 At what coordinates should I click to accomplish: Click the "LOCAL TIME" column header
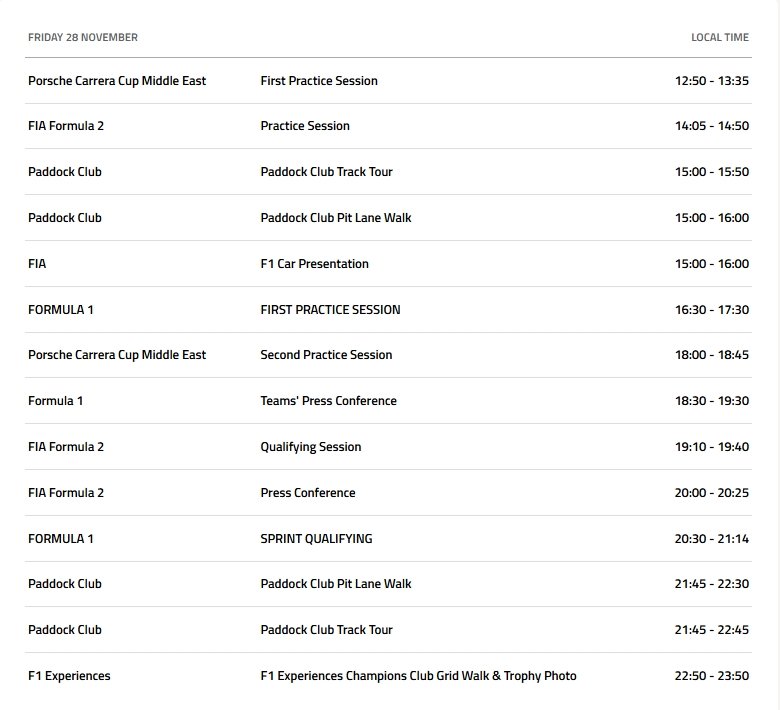pyautogui.click(x=719, y=38)
